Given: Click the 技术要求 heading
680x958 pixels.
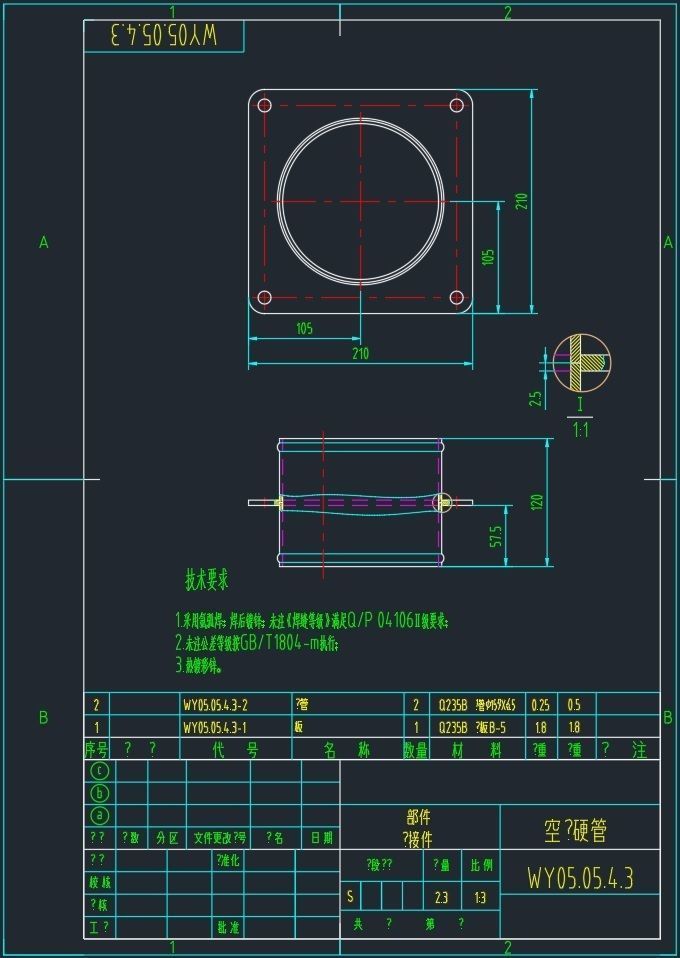Looking at the screenshot, I should (207, 580).
